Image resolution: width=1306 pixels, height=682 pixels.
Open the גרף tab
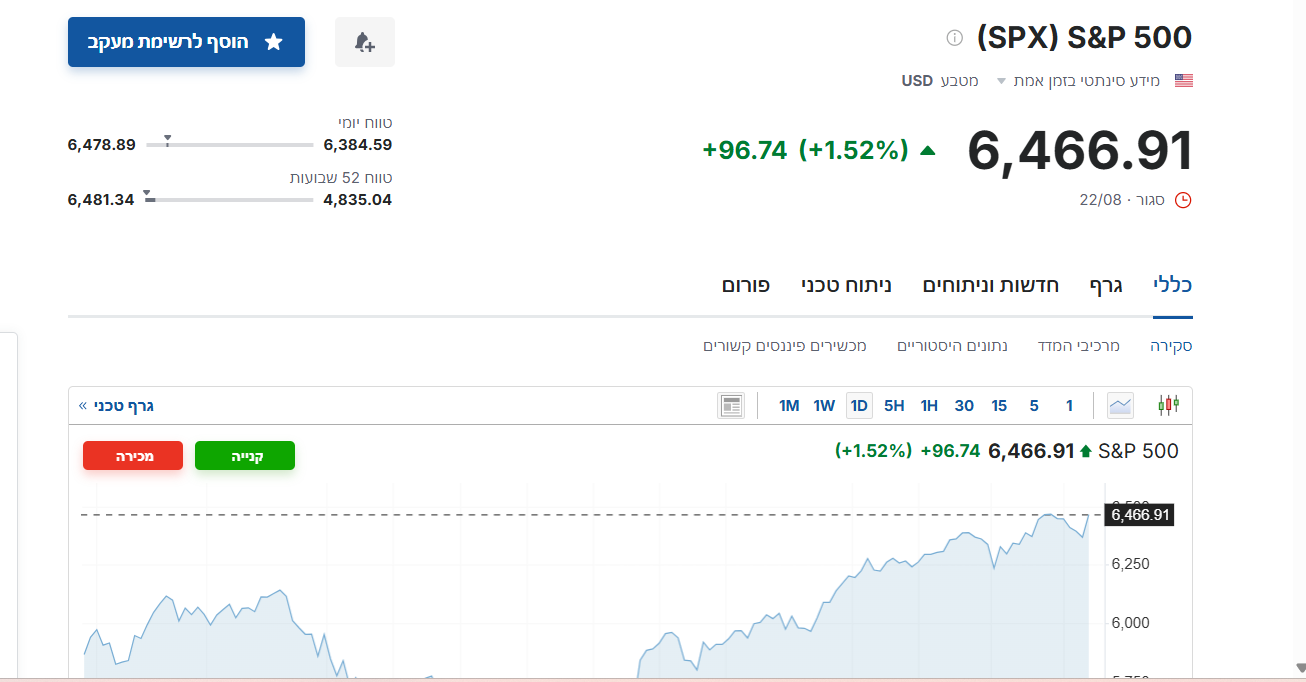click(1106, 285)
